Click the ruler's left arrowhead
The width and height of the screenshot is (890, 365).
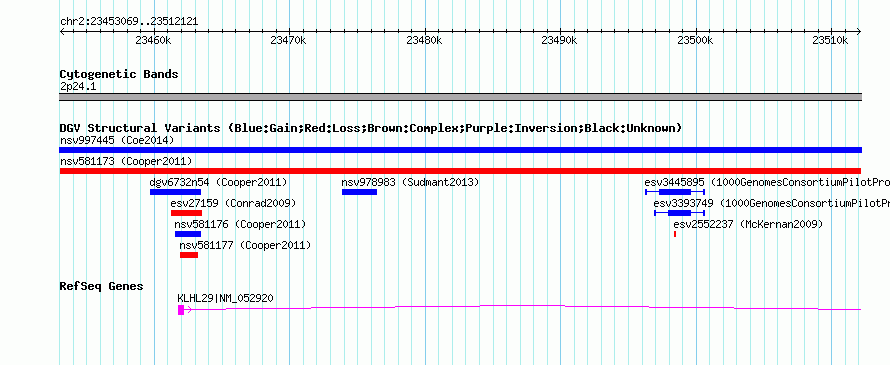(x=62, y=32)
